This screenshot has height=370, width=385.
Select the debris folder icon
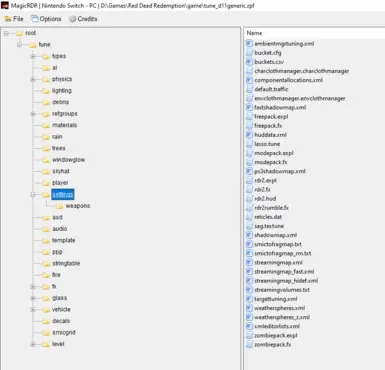46,102
